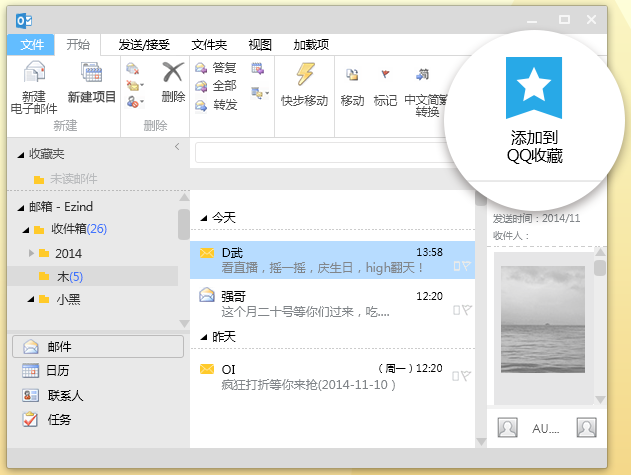Collapse the folder pane with chevron
631x475 pixels.
click(177, 147)
